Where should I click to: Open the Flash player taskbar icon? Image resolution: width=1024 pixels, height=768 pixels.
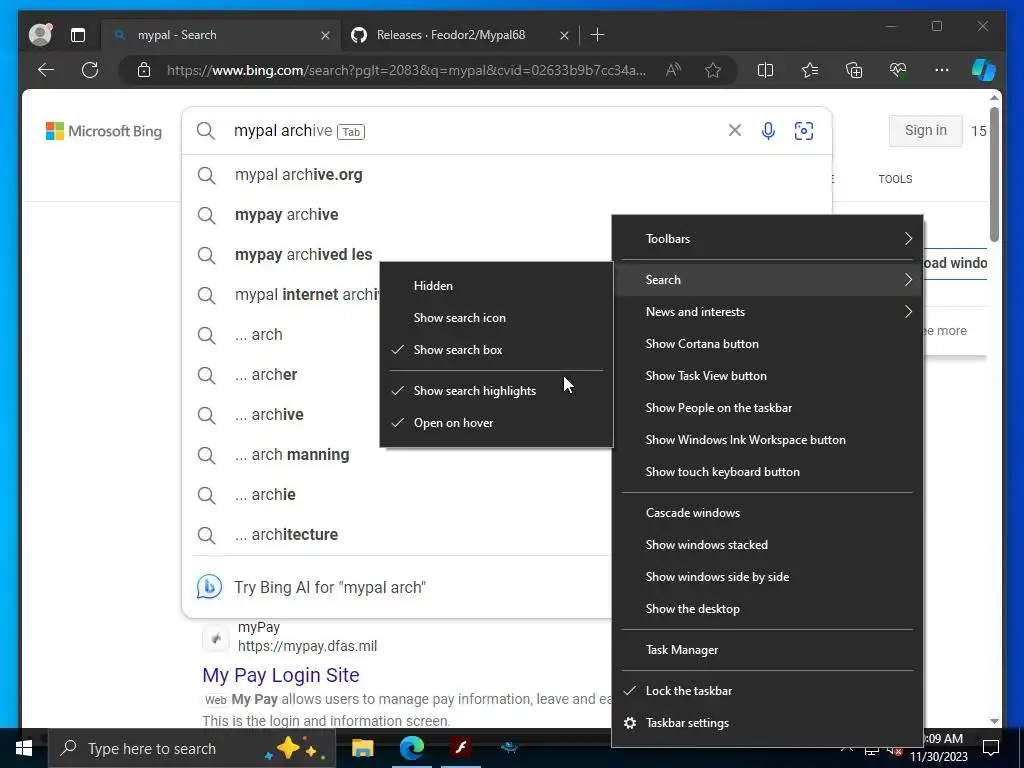tap(460, 748)
